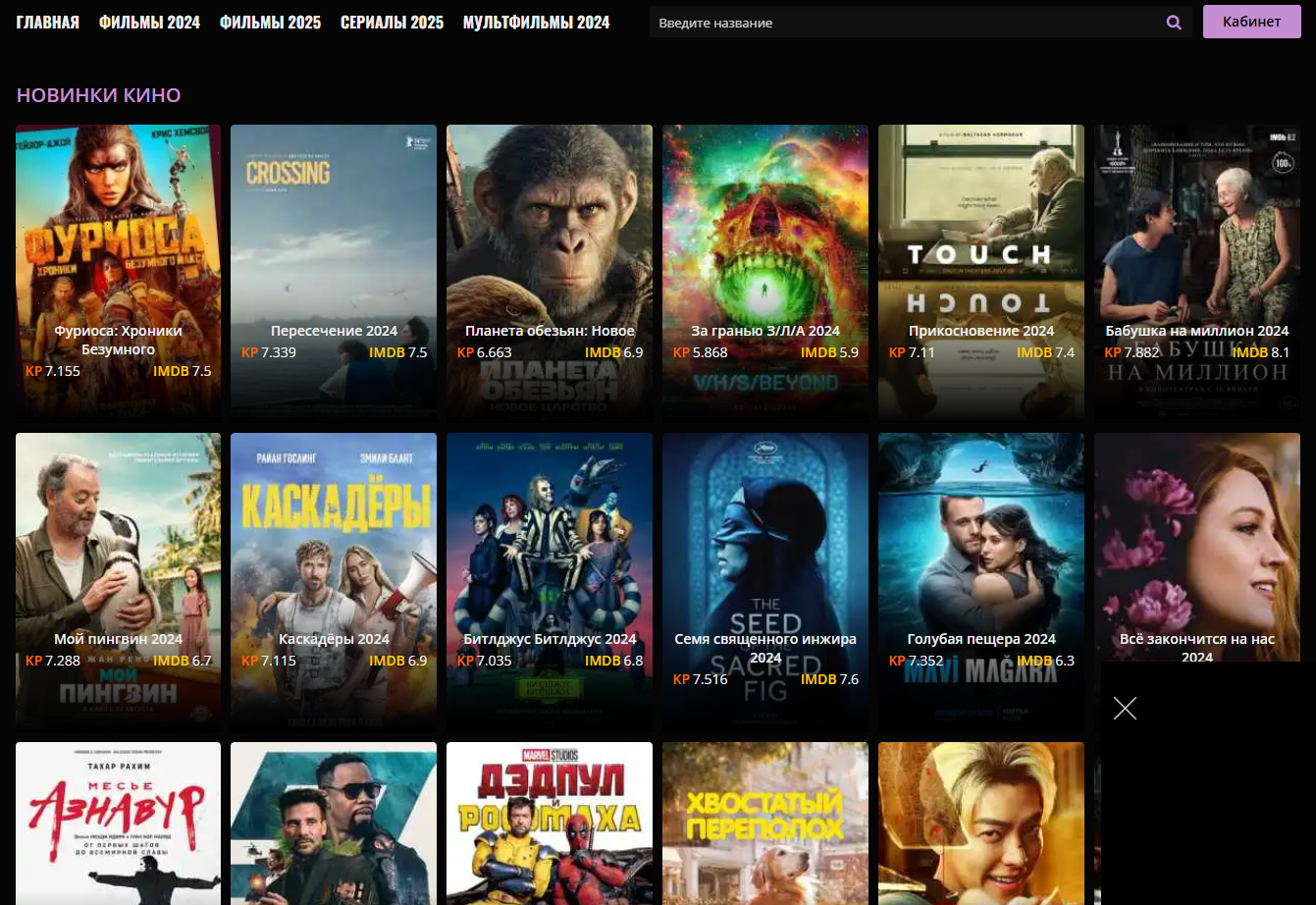Click the IMDB 7.5 rating of Пересечение
Viewport: 1316px width, 905px height.
(398, 352)
